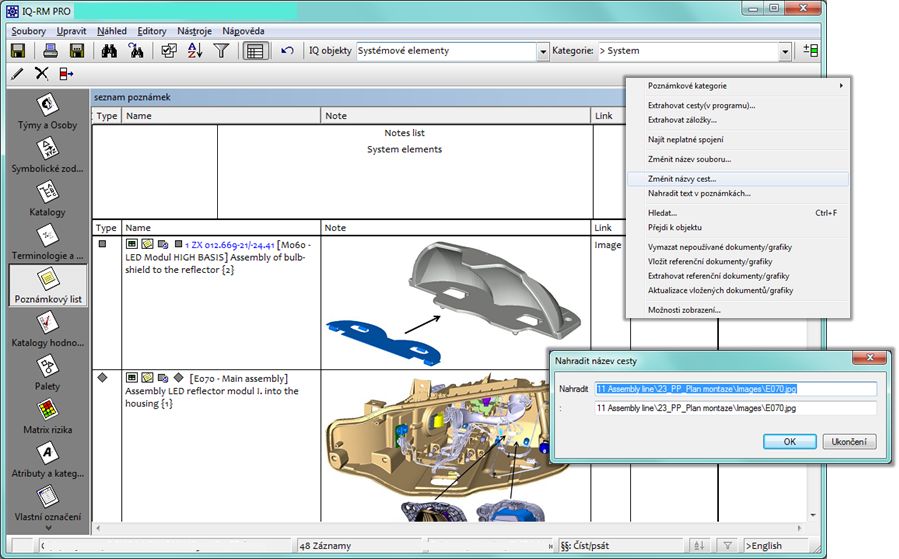Choose Extrahovat záložky... menu entry
This screenshot has width=899, height=559.
(737, 120)
